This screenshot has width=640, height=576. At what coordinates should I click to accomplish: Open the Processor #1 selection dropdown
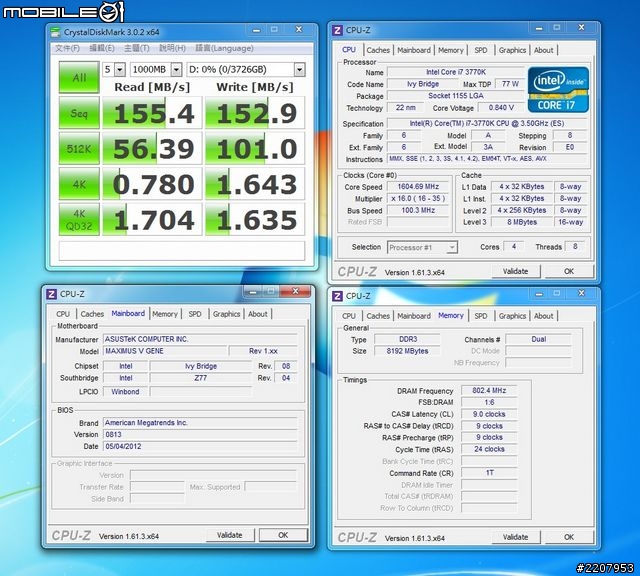[422, 247]
